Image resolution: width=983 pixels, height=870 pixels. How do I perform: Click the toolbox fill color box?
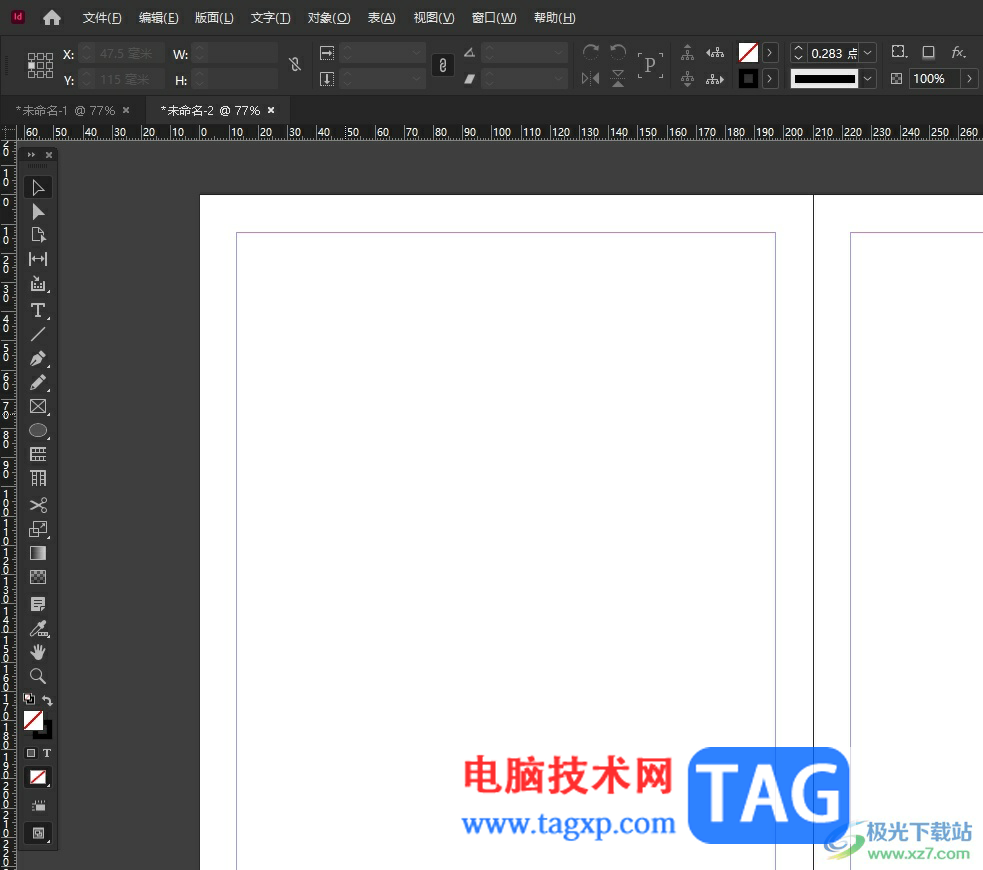tap(33, 720)
